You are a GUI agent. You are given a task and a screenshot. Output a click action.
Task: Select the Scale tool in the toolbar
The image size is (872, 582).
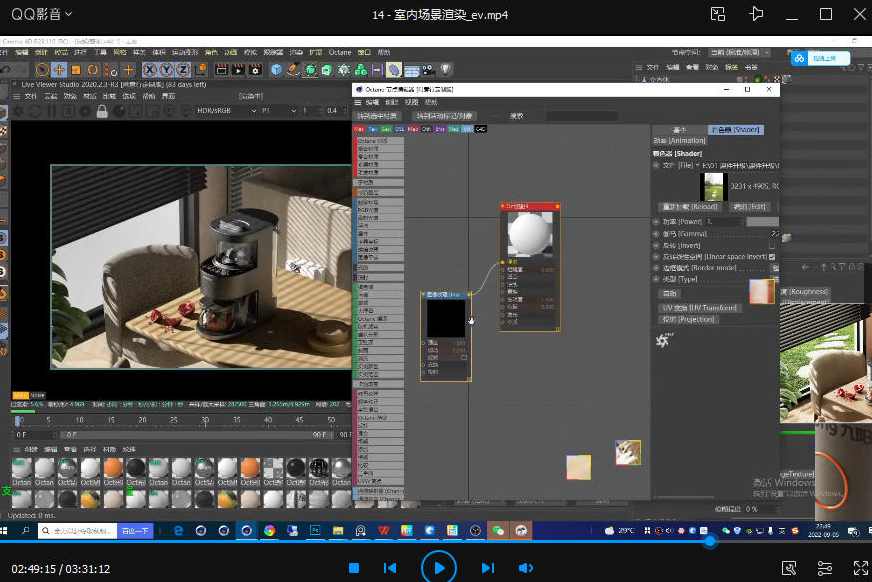coord(76,70)
